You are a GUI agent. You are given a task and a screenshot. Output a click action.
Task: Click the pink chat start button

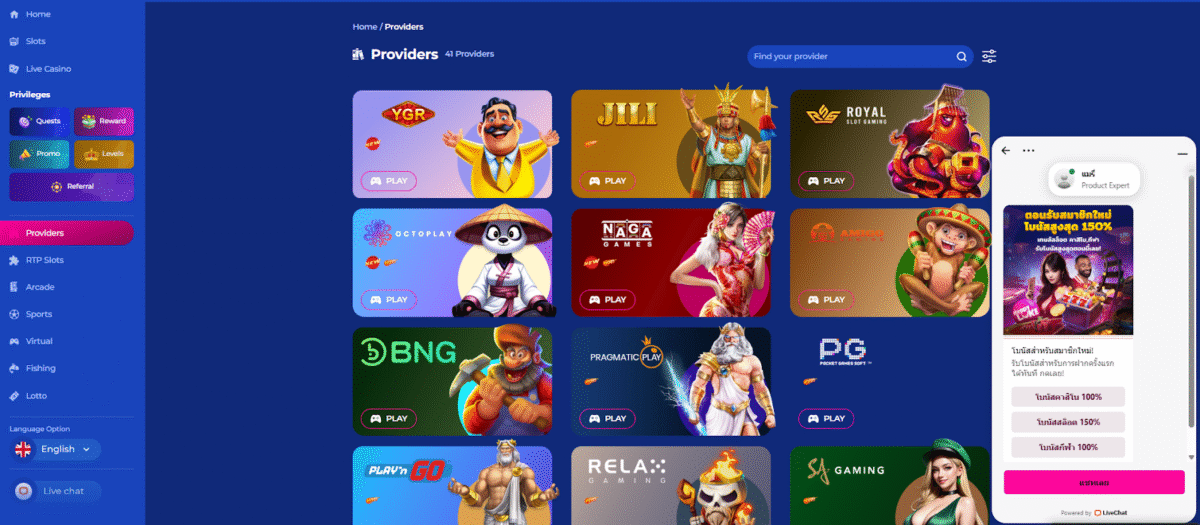(x=1094, y=482)
